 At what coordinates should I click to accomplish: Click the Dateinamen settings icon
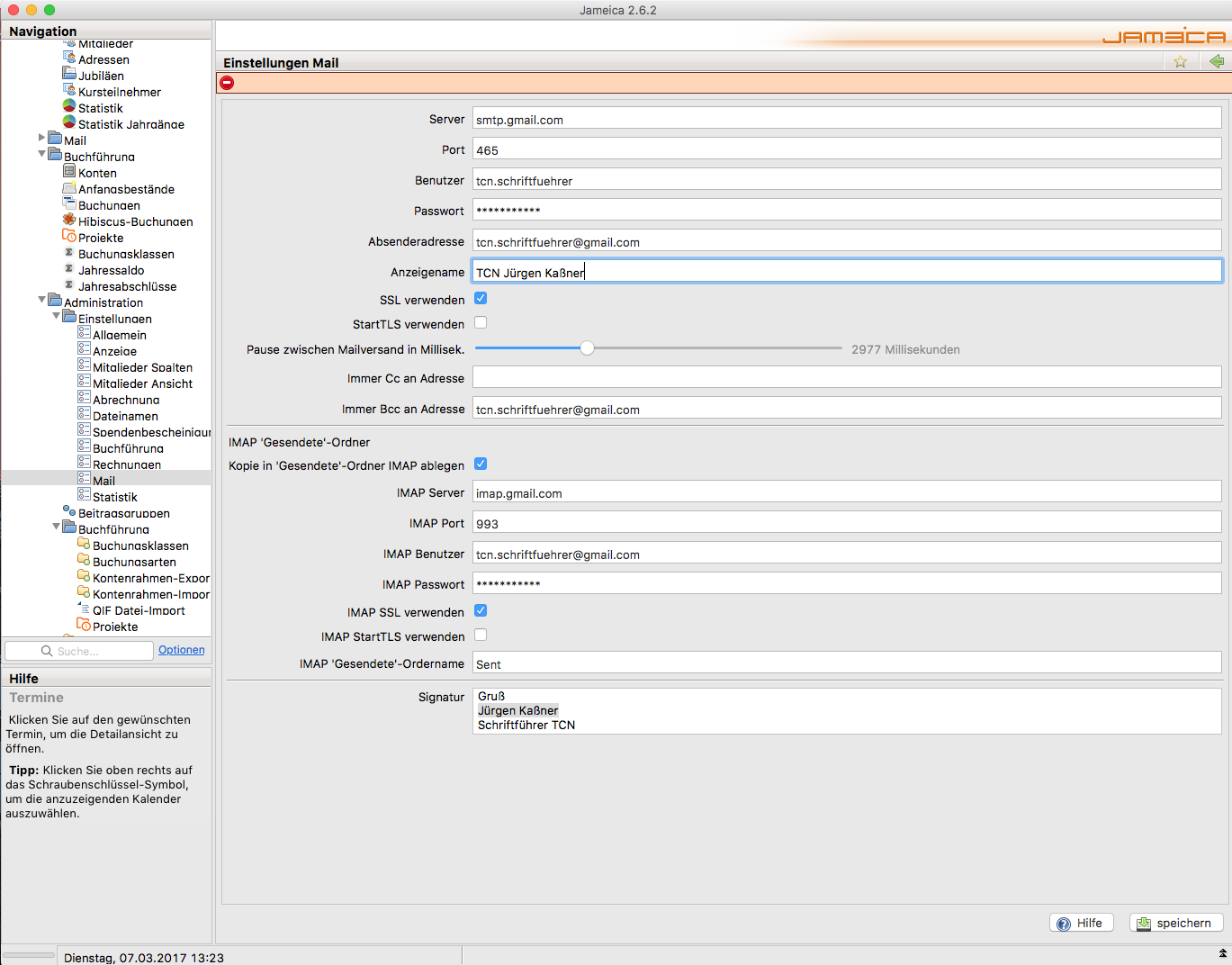pyautogui.click(x=84, y=414)
